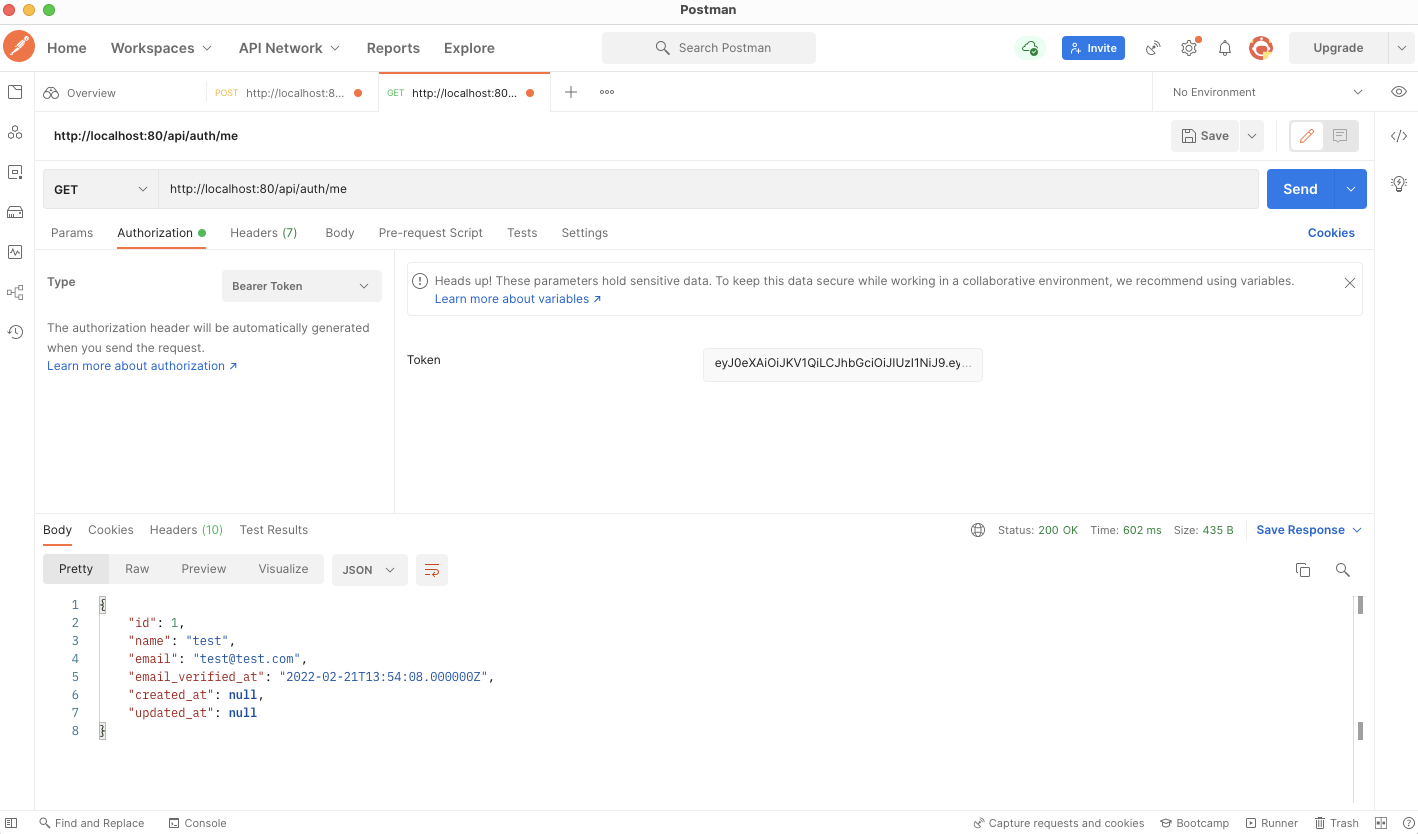Open the info lightbulb panel icon
1418x834 pixels.
pyautogui.click(x=1399, y=183)
